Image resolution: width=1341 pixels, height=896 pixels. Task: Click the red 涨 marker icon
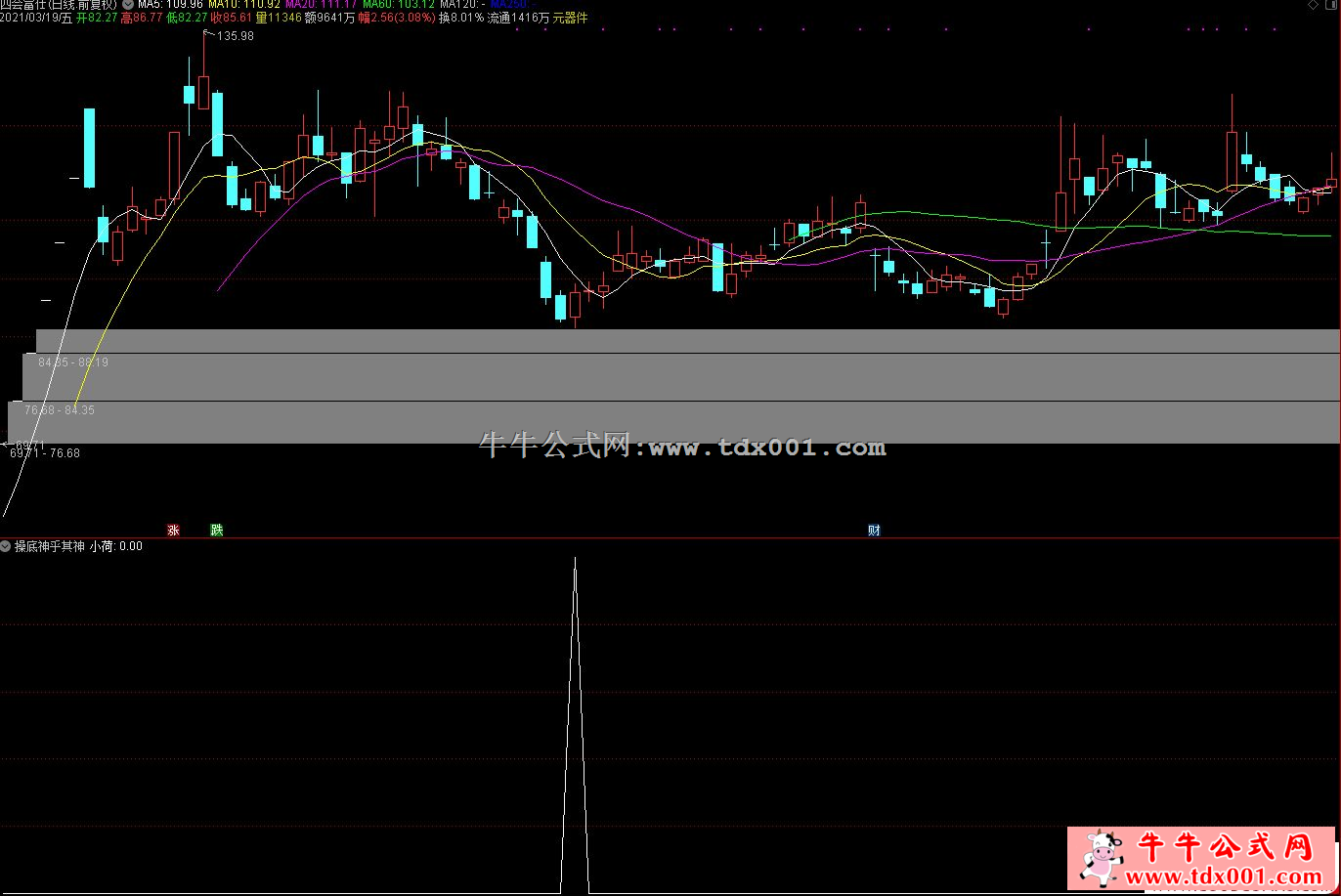173,531
